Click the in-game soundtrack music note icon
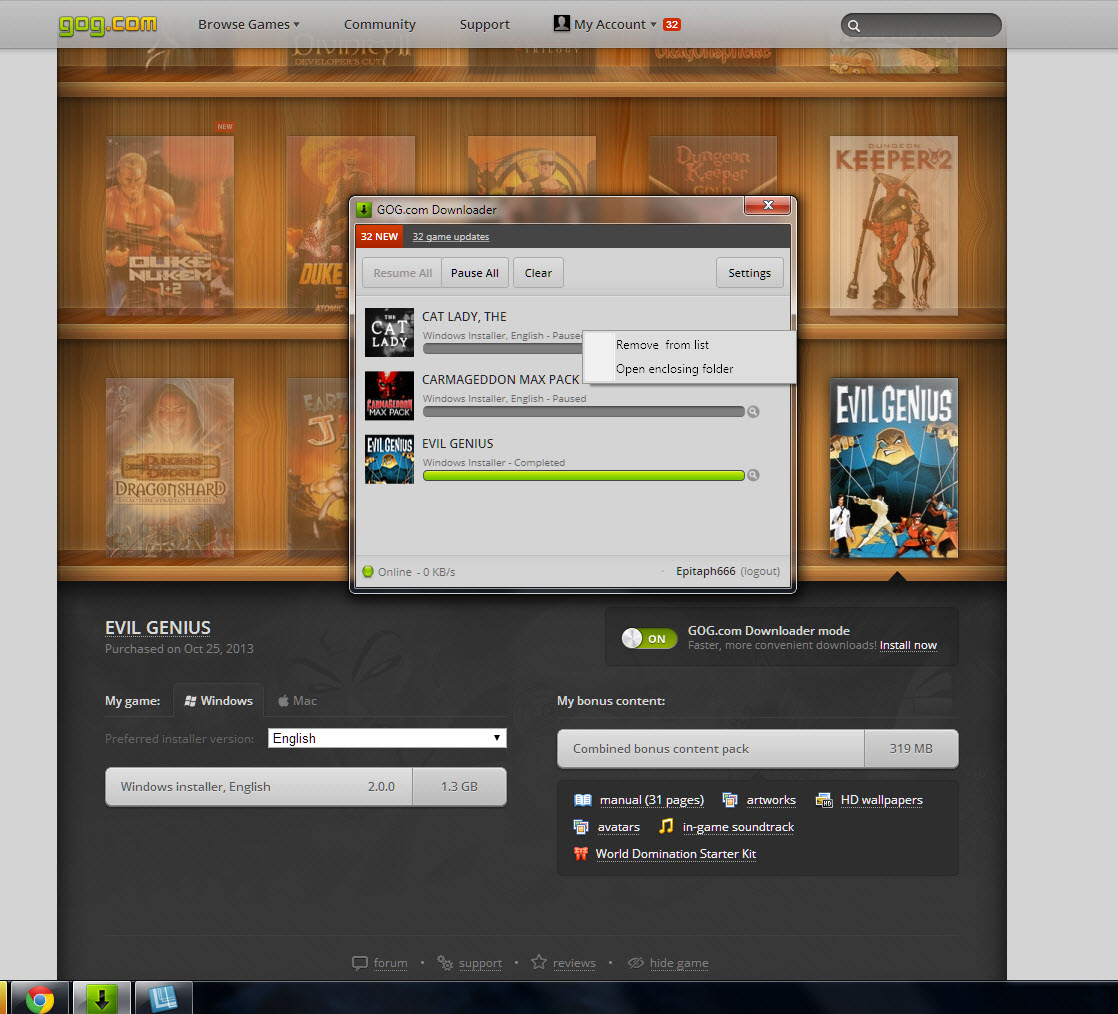This screenshot has width=1118, height=1014. (666, 826)
